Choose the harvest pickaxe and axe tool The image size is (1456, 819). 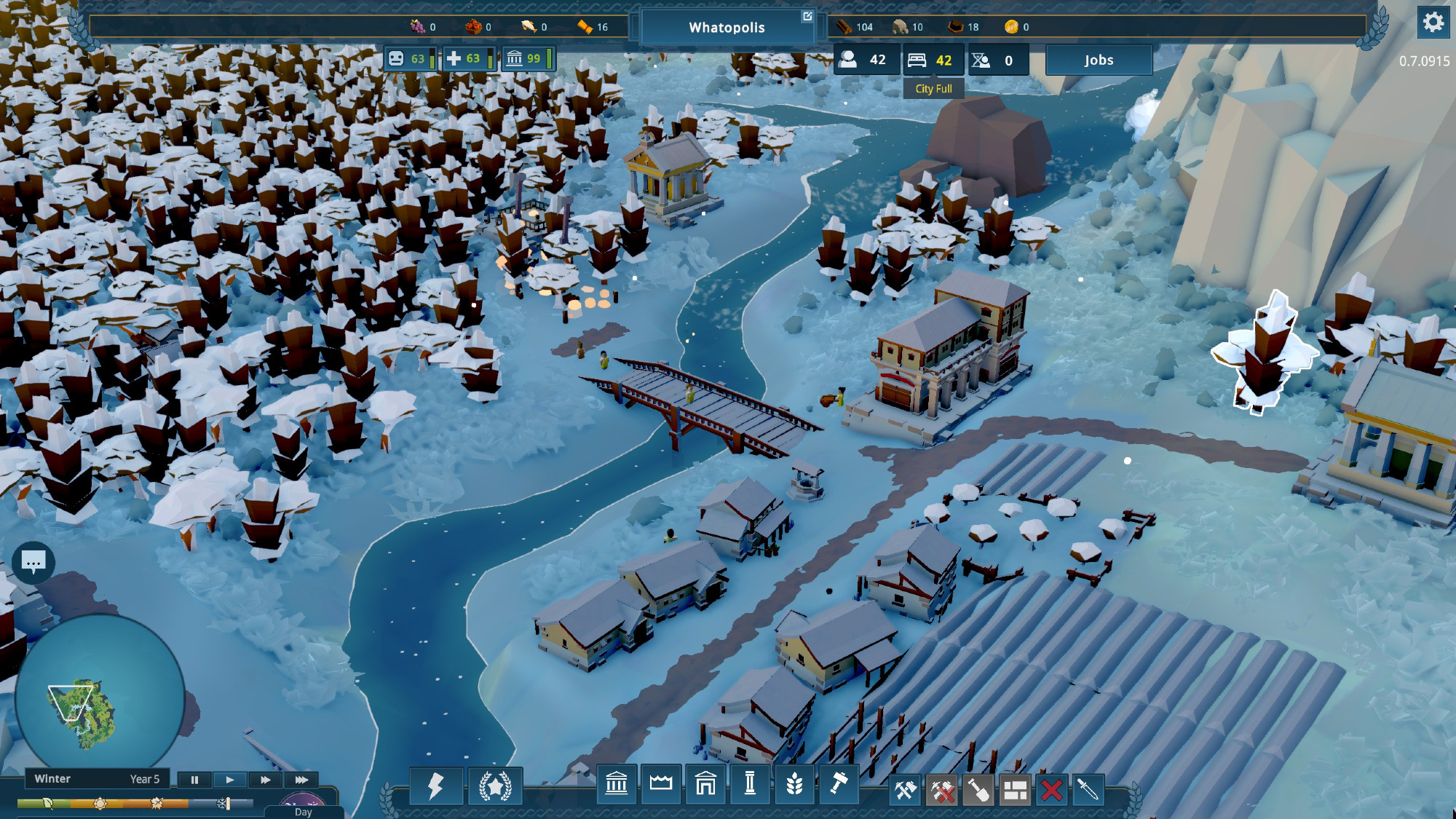905,790
